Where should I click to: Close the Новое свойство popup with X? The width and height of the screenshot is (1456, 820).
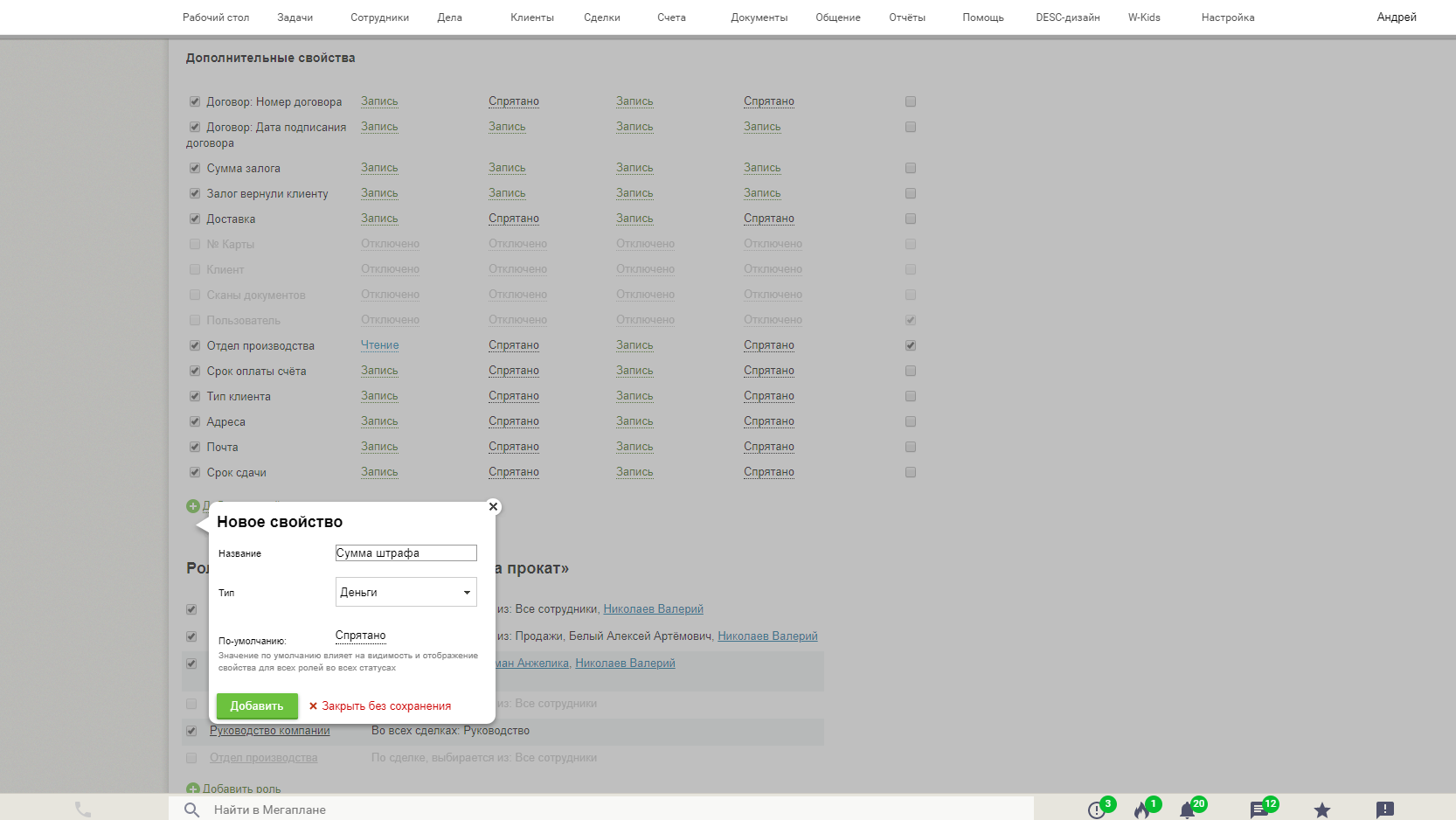pos(493,506)
